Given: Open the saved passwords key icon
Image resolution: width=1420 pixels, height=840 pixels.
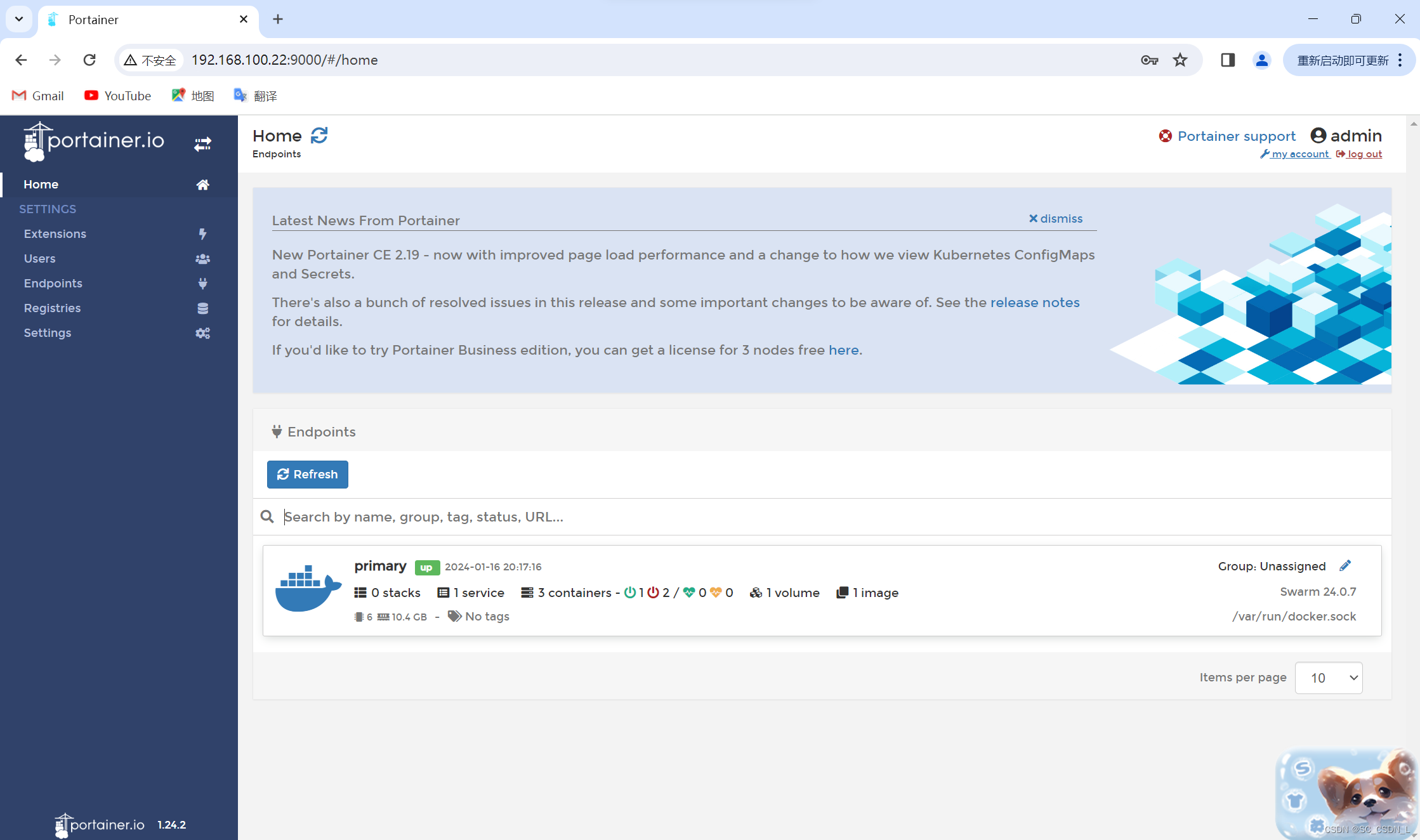Looking at the screenshot, I should [1149, 60].
